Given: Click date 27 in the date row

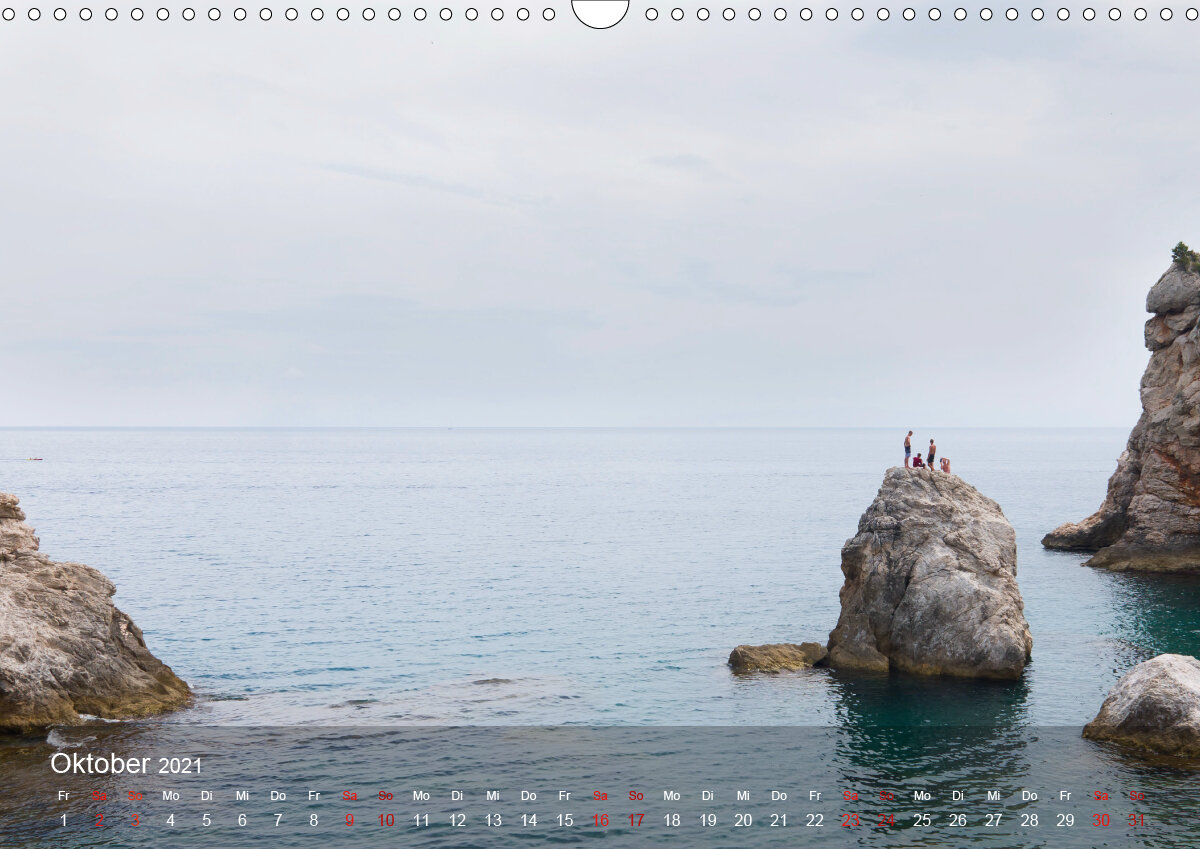Looking at the screenshot, I should (993, 820).
